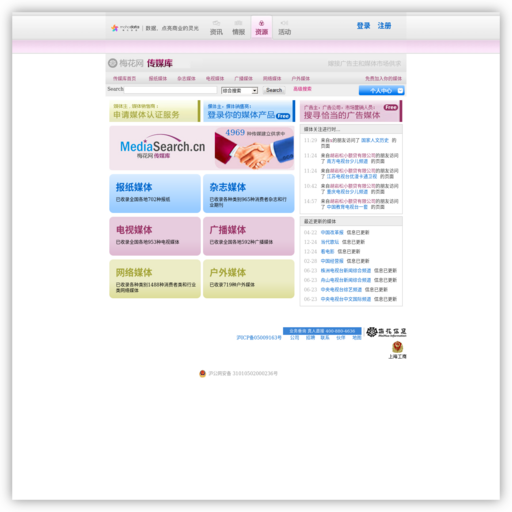Image resolution: width=512 pixels, height=512 pixels.
Task: Open first 12-24 recently updated media link
Action: (330, 242)
